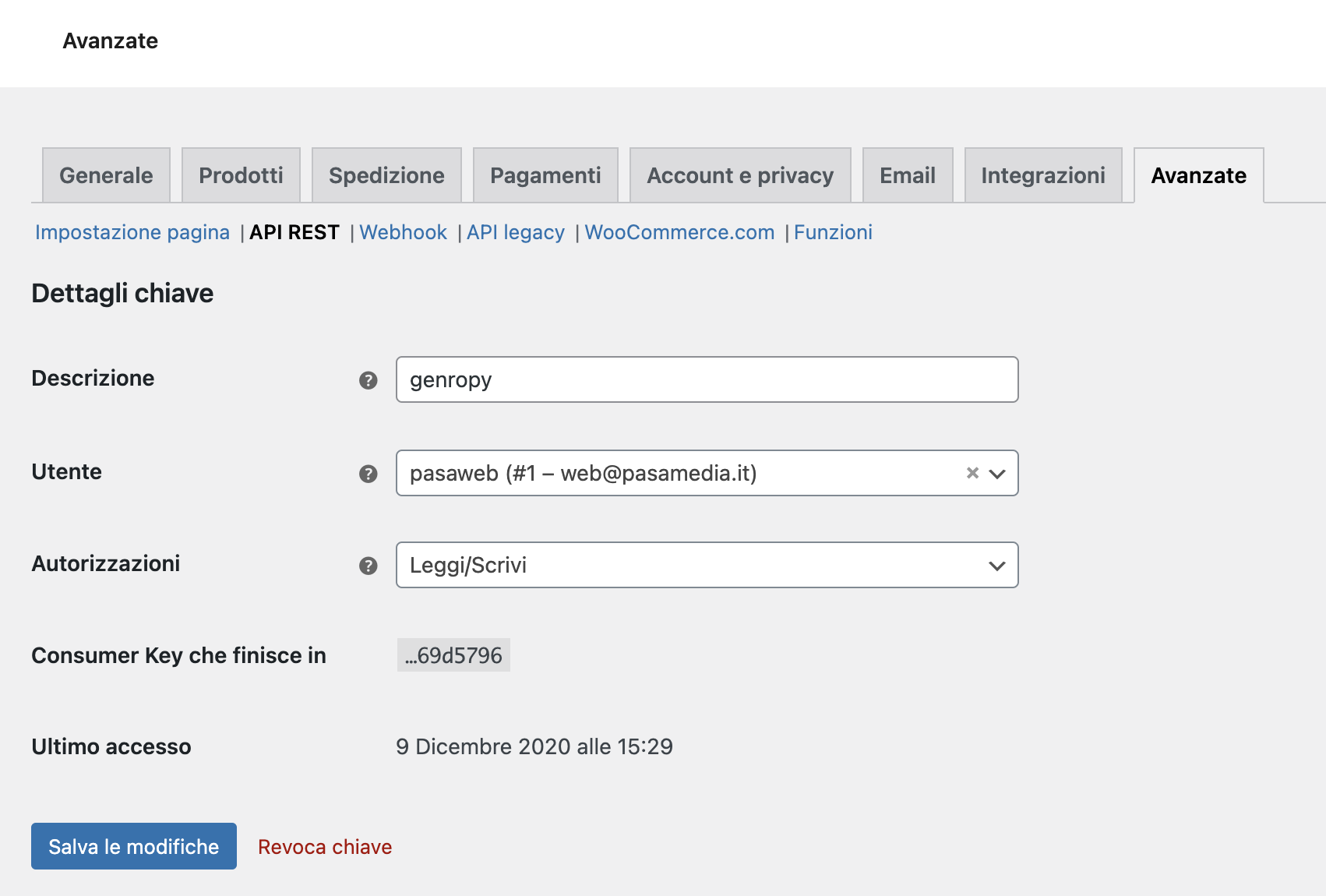Switch to the Email tab

tap(907, 175)
